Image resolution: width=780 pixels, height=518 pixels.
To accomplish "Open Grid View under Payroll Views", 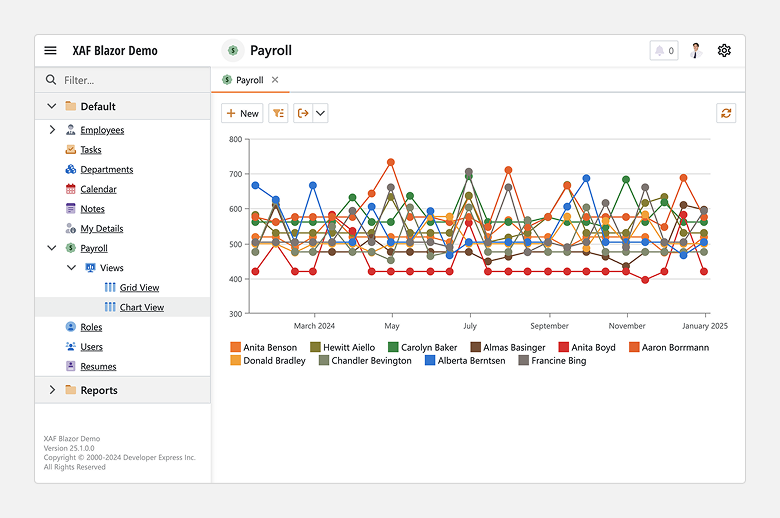I will (x=139, y=288).
